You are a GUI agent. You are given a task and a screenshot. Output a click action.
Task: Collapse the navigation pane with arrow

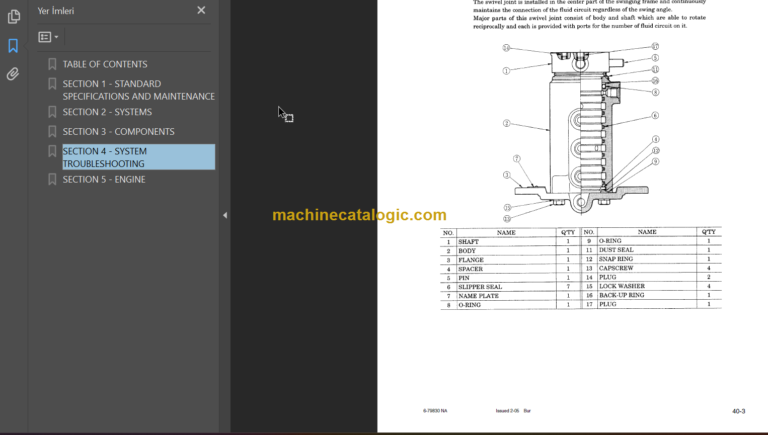[225, 215]
